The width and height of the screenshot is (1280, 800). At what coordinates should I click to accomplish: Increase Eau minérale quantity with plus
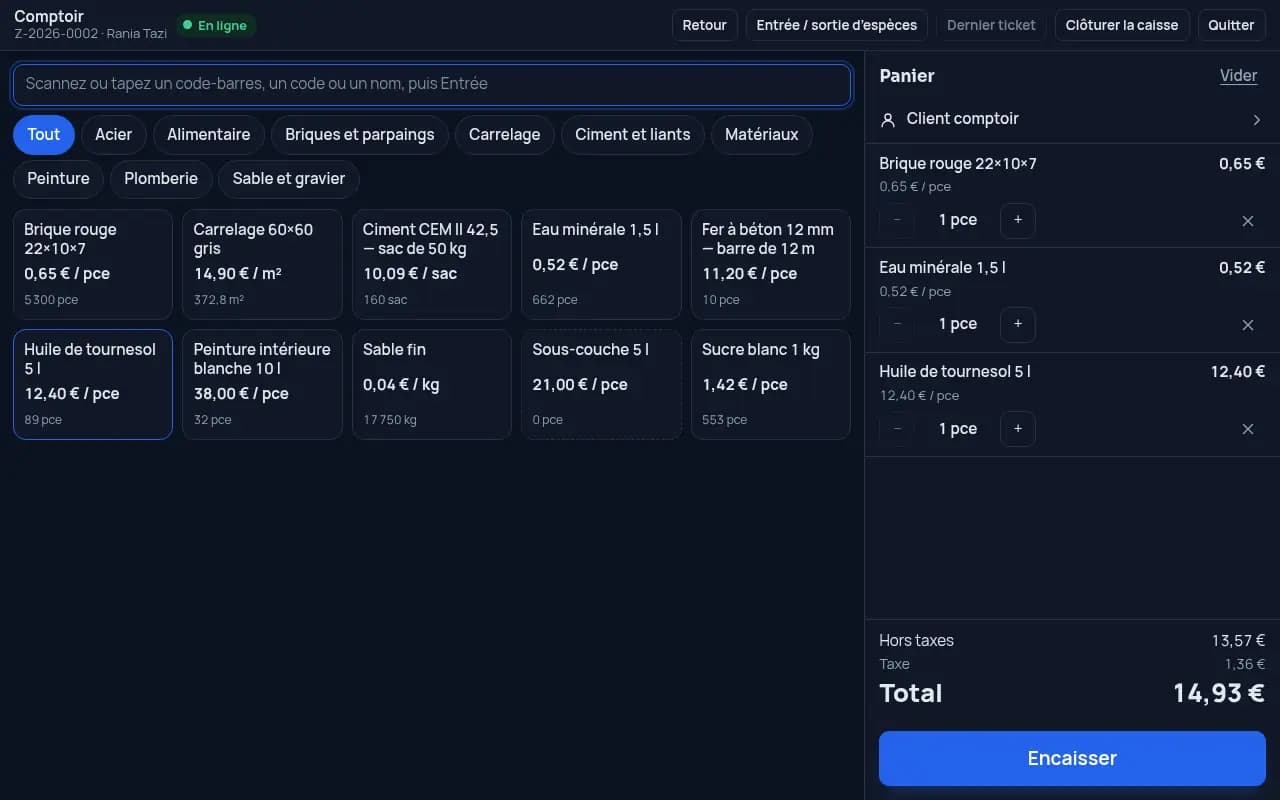1018,324
